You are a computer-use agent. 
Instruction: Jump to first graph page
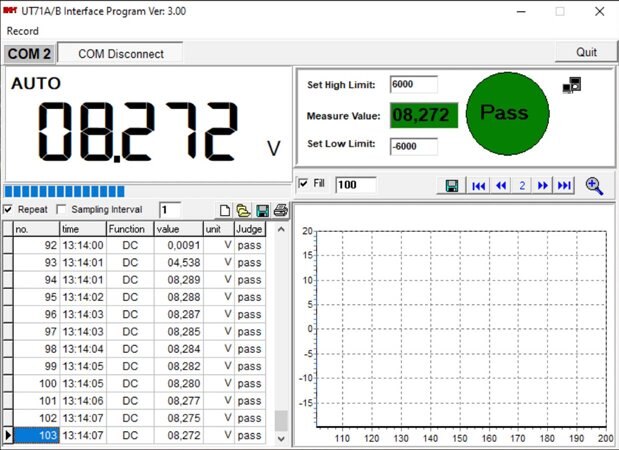pyautogui.click(x=479, y=185)
